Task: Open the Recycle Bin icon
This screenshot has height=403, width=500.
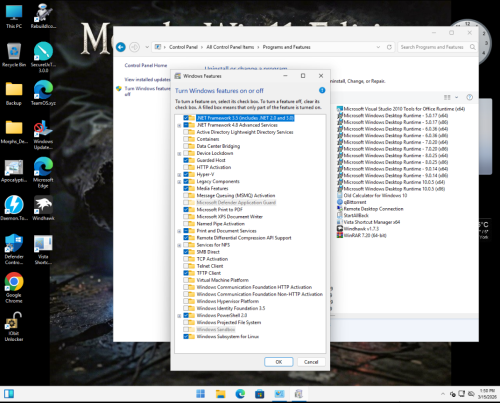Action: point(14,55)
